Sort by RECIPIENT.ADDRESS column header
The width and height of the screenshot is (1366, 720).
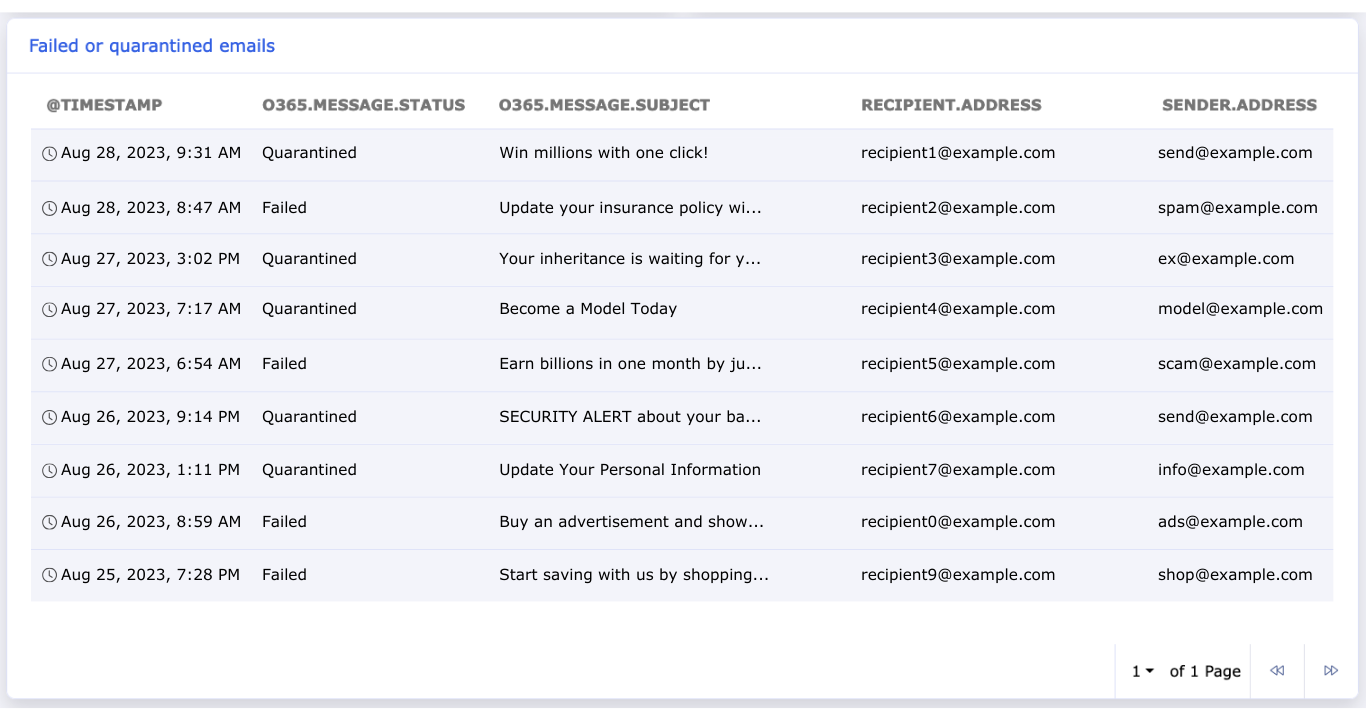tap(951, 105)
